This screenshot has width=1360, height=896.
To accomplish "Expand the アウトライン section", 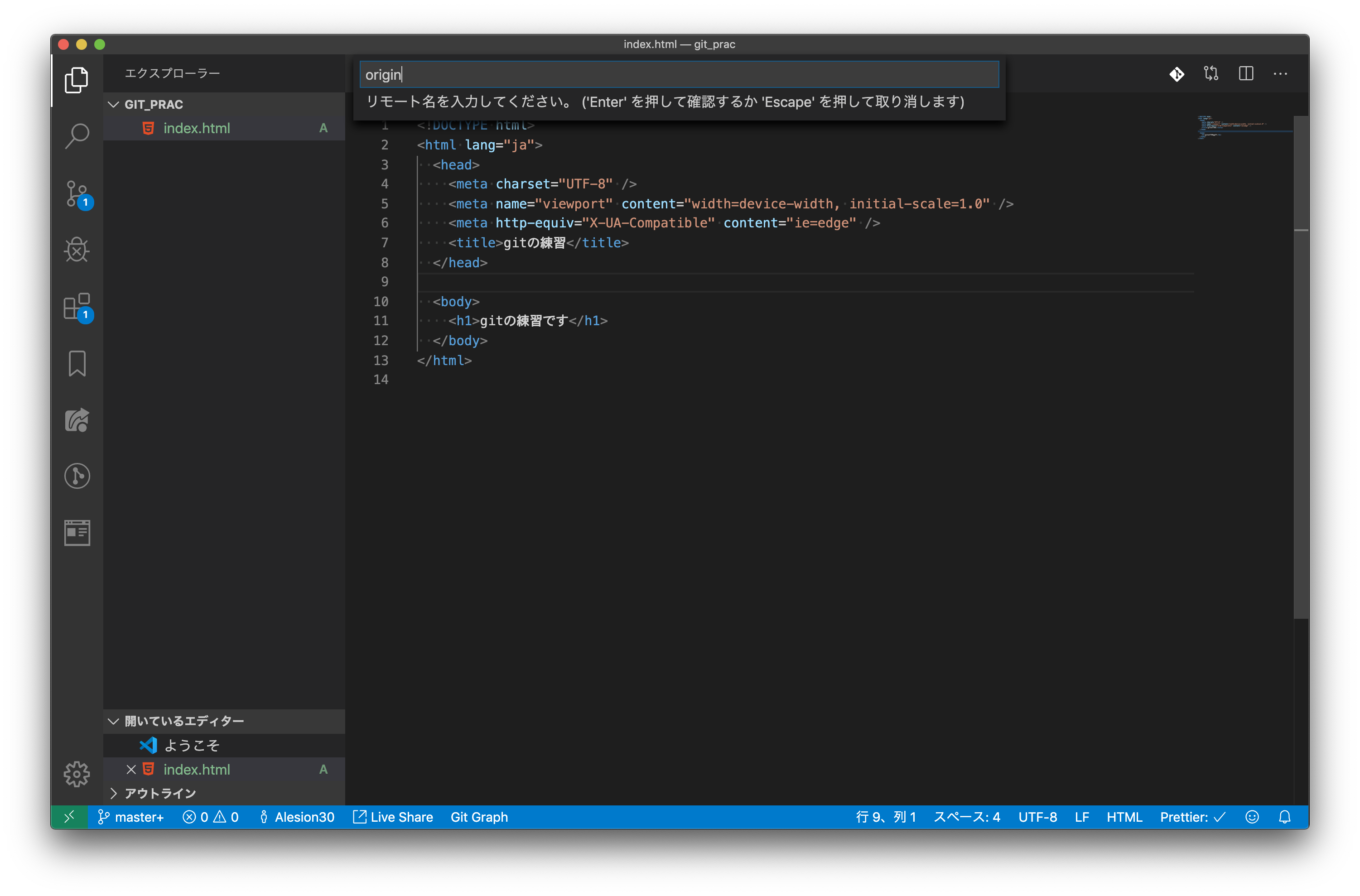I will (x=224, y=793).
